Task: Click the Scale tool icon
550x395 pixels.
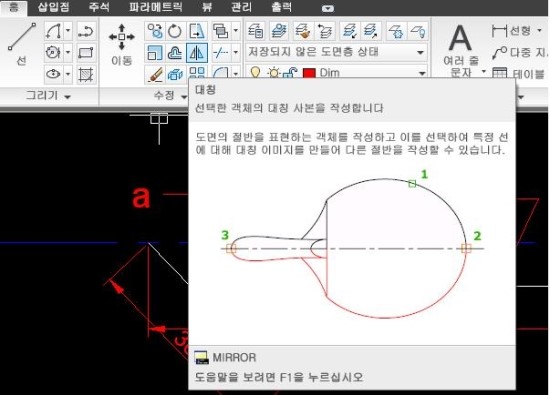Action: pyautogui.click(x=154, y=53)
